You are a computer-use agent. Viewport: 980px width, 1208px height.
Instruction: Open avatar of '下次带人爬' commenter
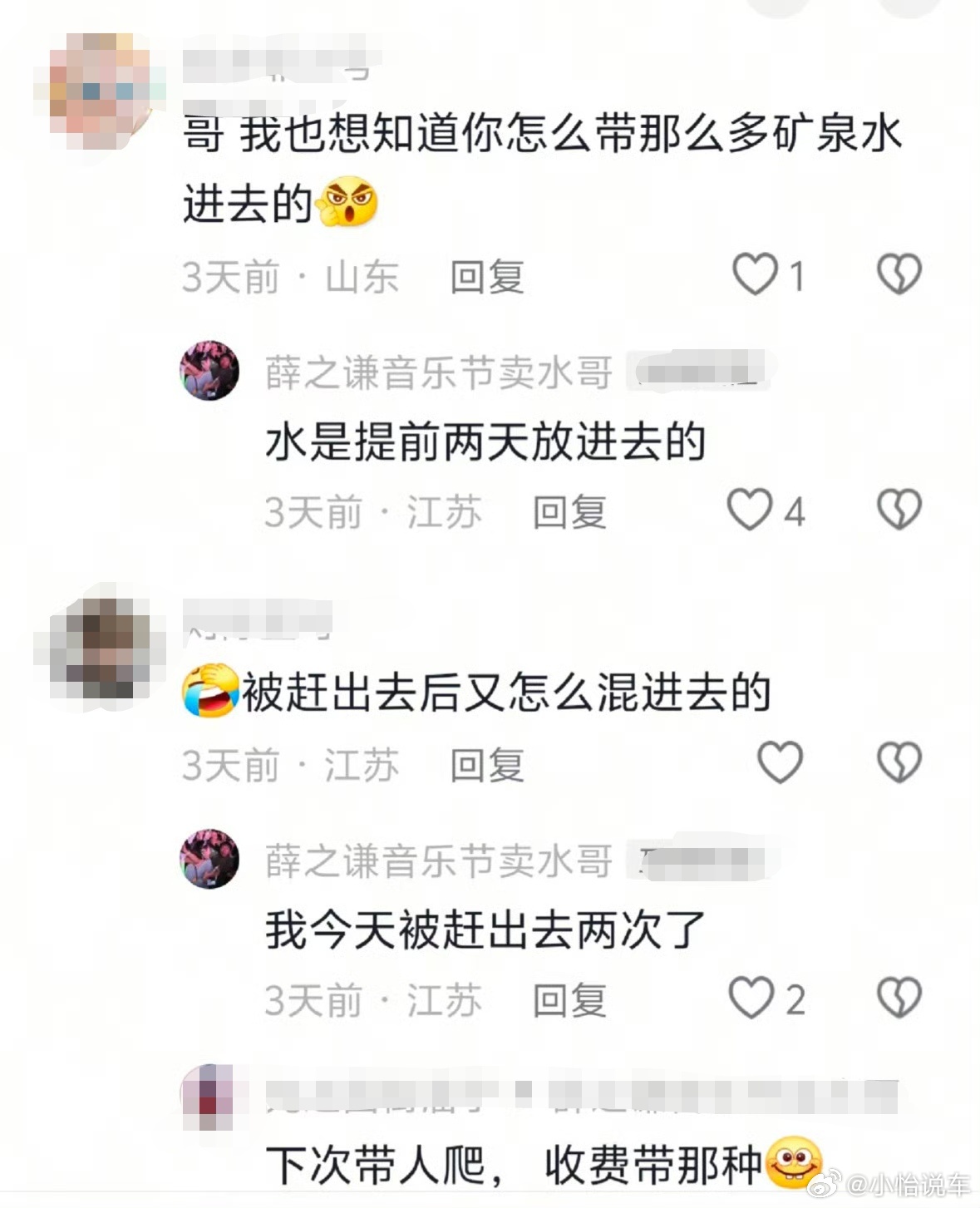[208, 1094]
